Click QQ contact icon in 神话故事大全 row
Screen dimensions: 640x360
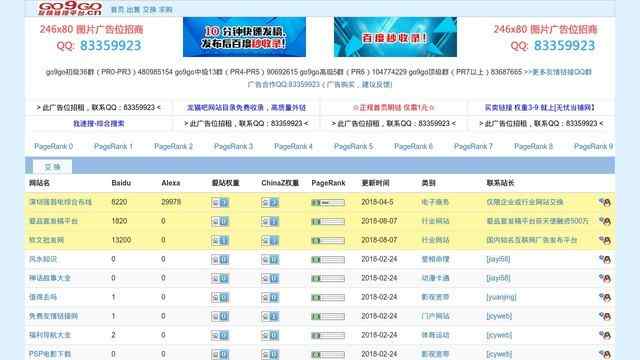(x=604, y=278)
